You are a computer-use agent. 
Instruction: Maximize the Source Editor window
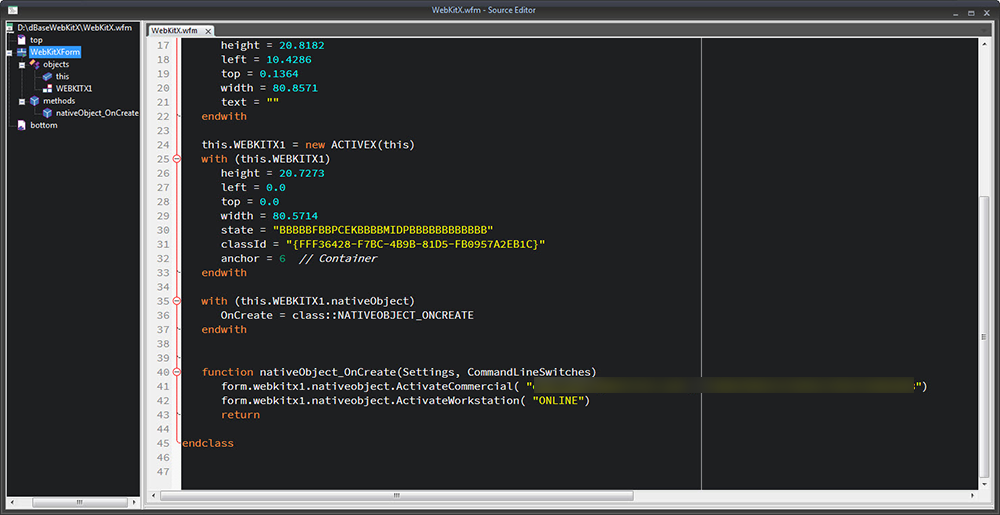coord(971,12)
